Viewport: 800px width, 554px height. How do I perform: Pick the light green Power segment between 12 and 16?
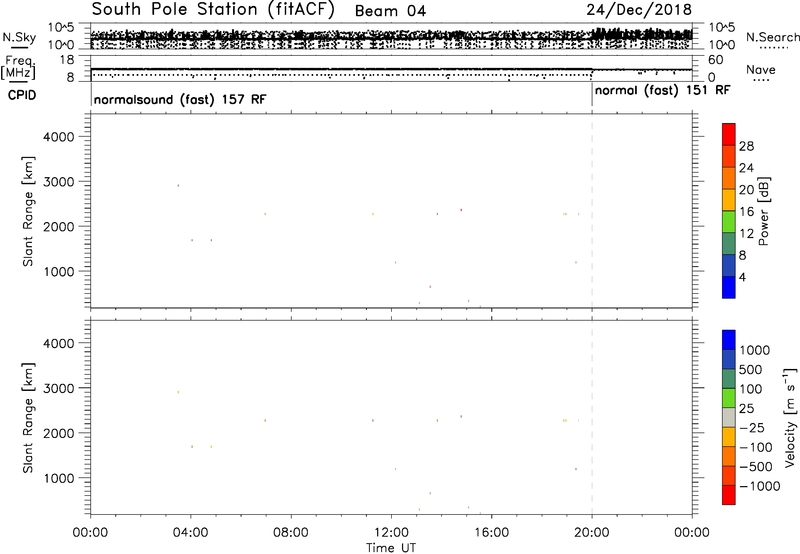pos(729,222)
